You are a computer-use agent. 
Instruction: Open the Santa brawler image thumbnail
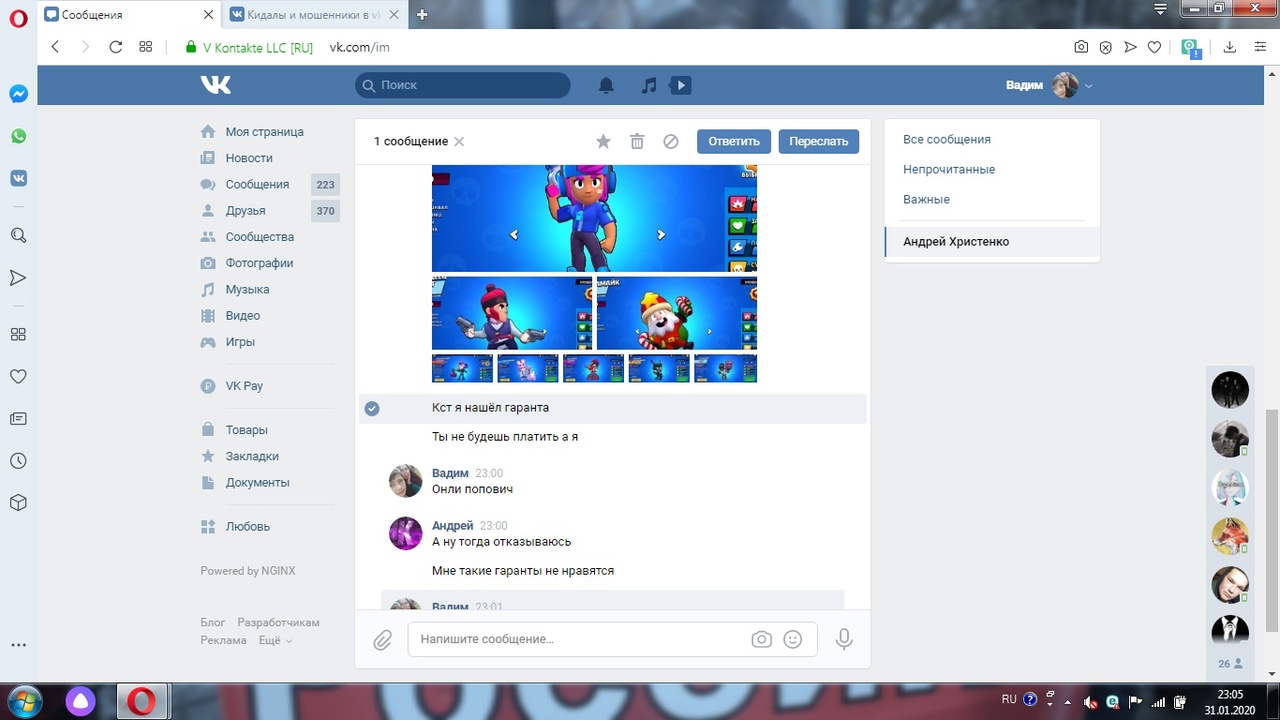676,313
